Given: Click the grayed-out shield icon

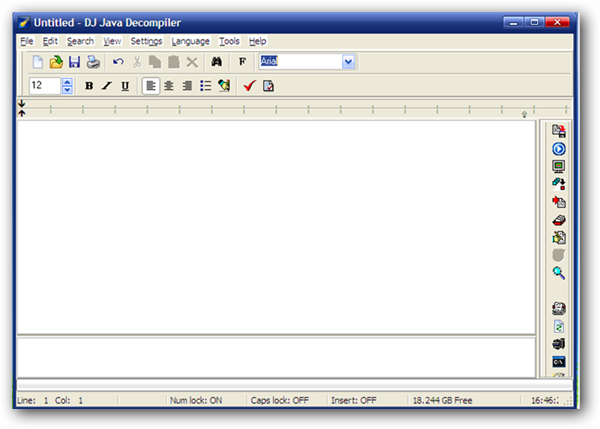Looking at the screenshot, I should [x=559, y=255].
